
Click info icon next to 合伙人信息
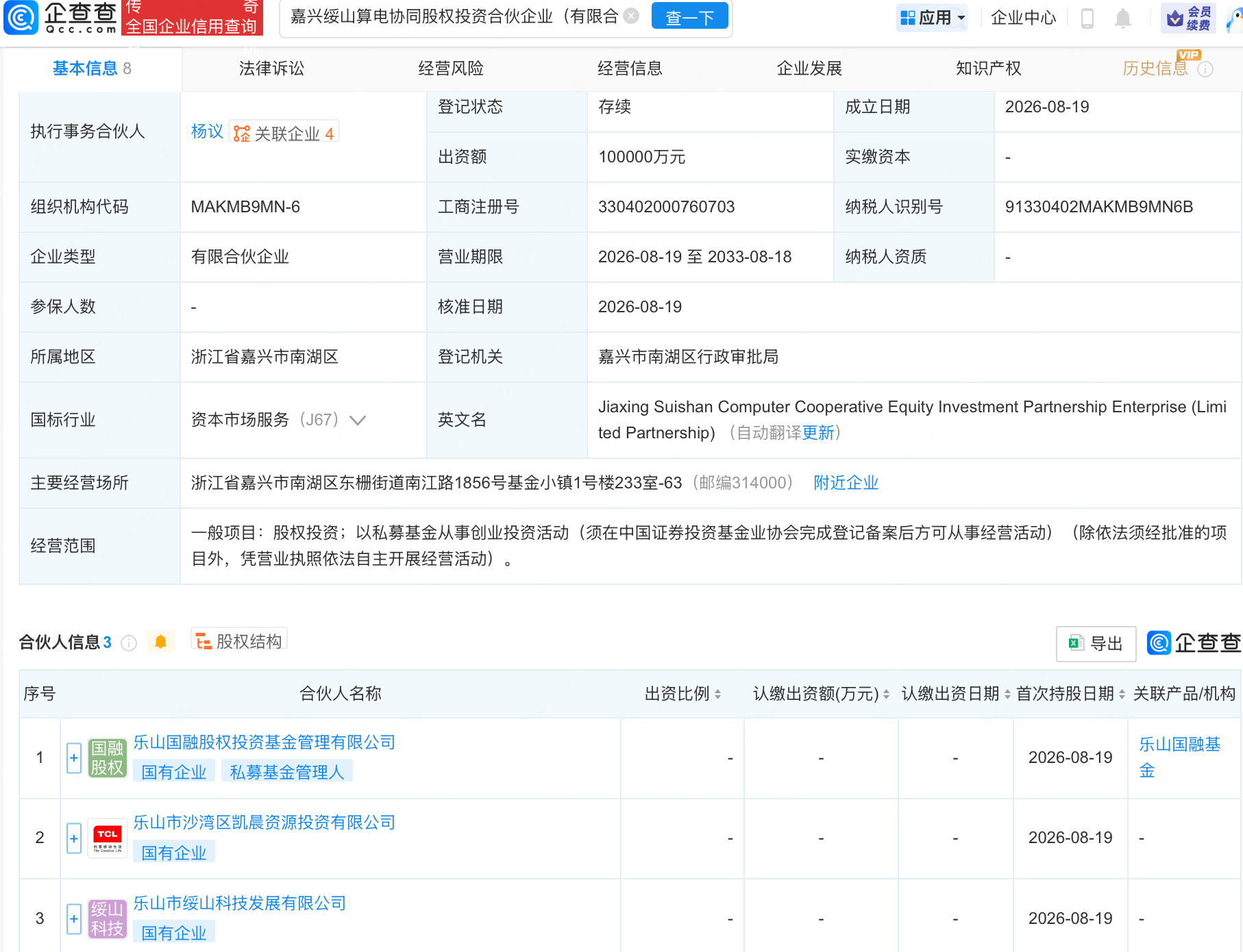coord(129,643)
